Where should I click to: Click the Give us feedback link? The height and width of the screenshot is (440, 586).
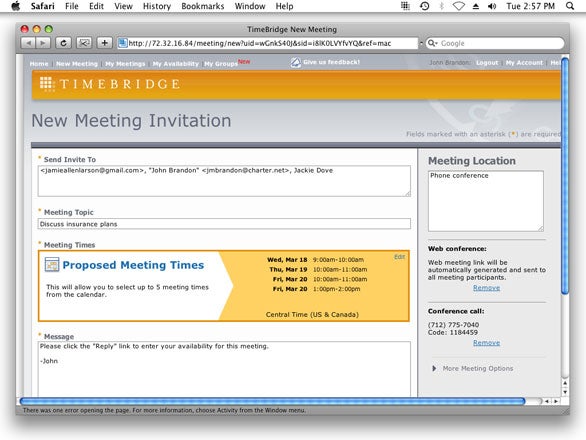331,62
